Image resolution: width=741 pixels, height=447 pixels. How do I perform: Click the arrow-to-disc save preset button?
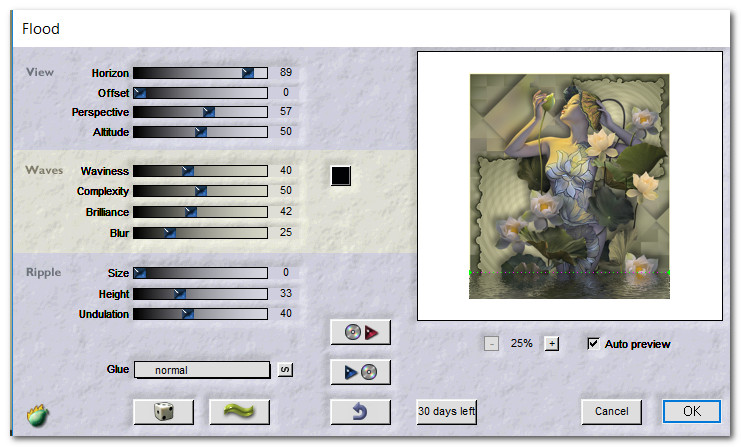[360, 372]
